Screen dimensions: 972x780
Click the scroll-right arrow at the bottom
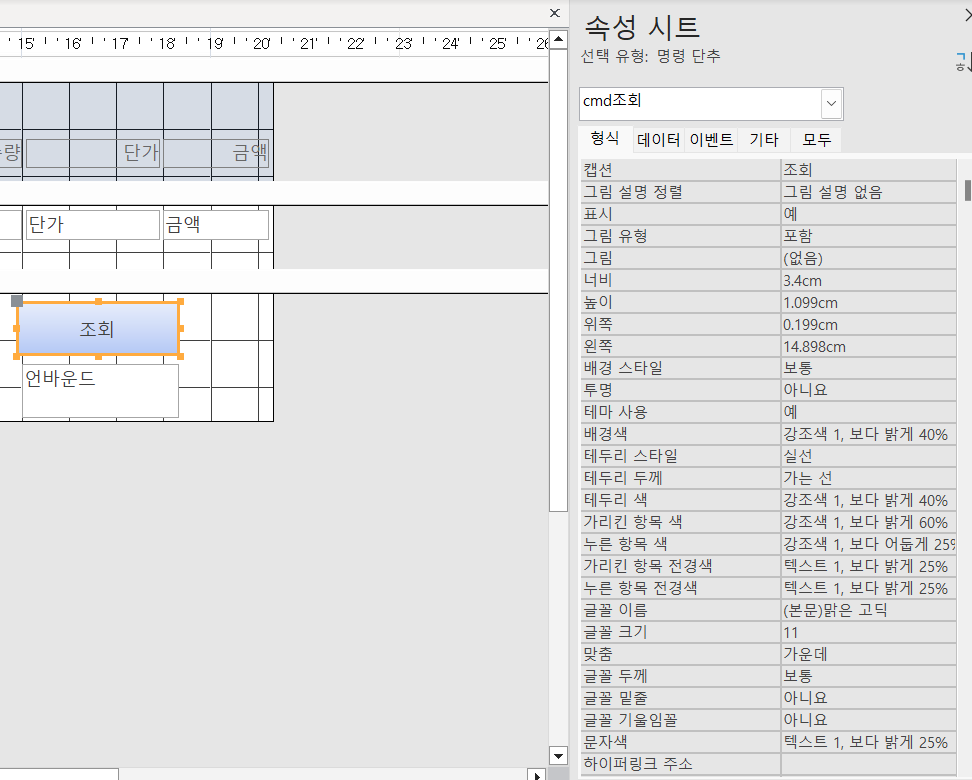click(538, 775)
